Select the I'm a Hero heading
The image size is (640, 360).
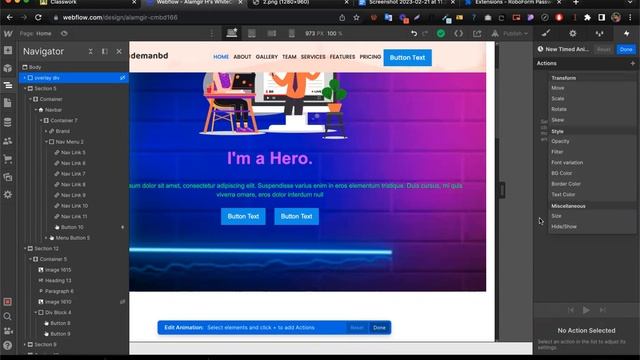[270, 158]
